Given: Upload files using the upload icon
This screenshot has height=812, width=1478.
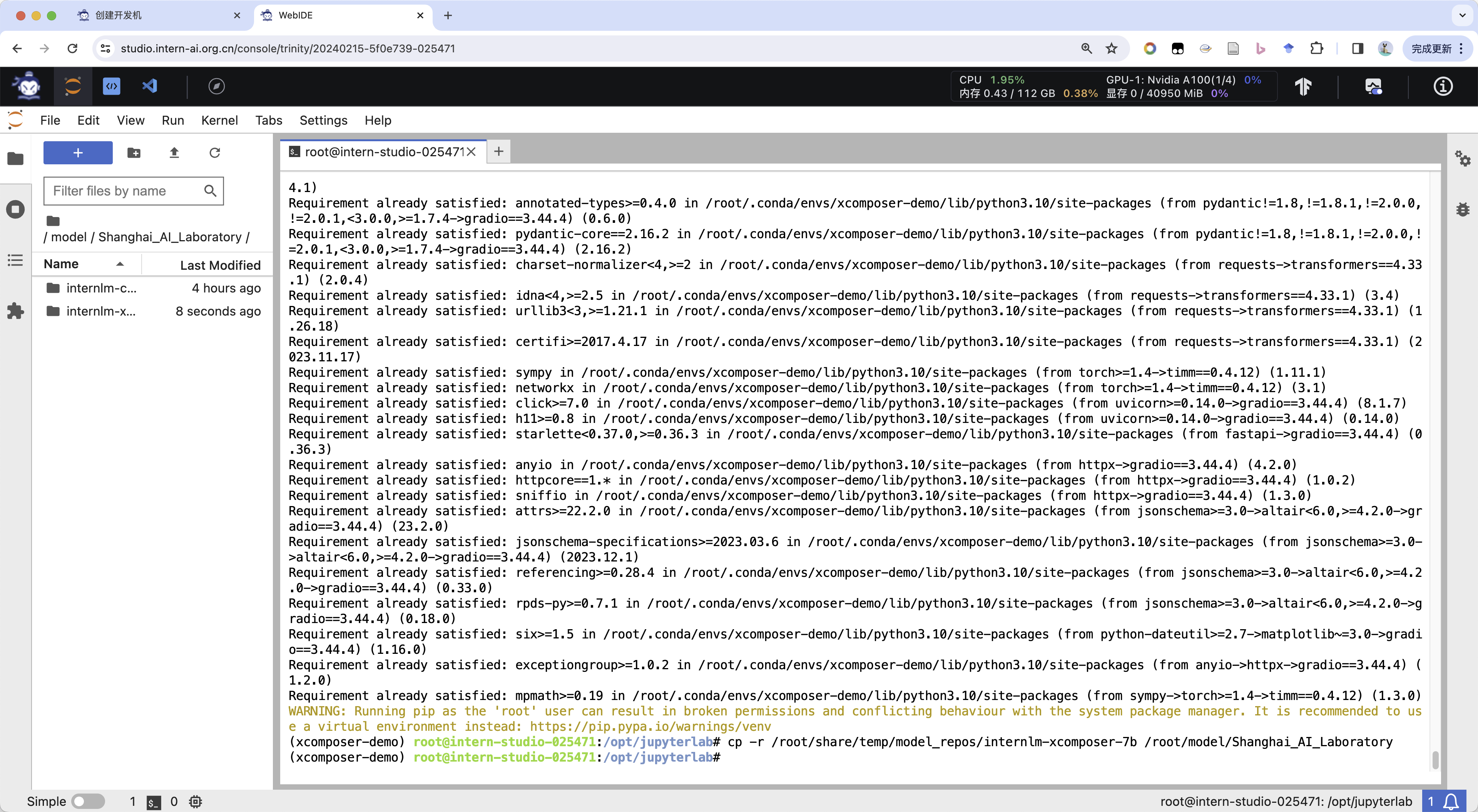Looking at the screenshot, I should pyautogui.click(x=174, y=153).
